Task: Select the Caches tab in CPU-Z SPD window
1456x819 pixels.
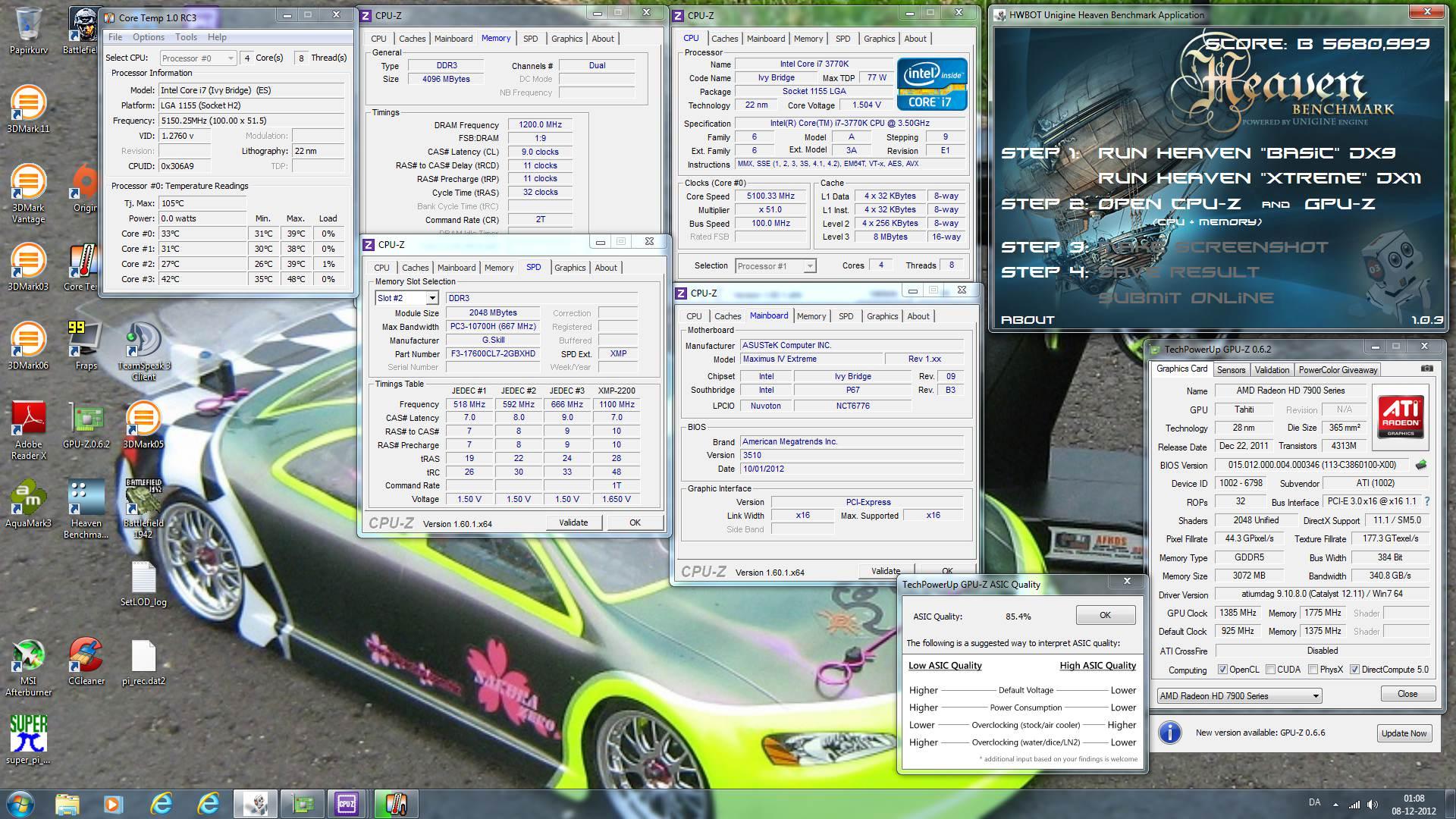Action: [x=415, y=268]
